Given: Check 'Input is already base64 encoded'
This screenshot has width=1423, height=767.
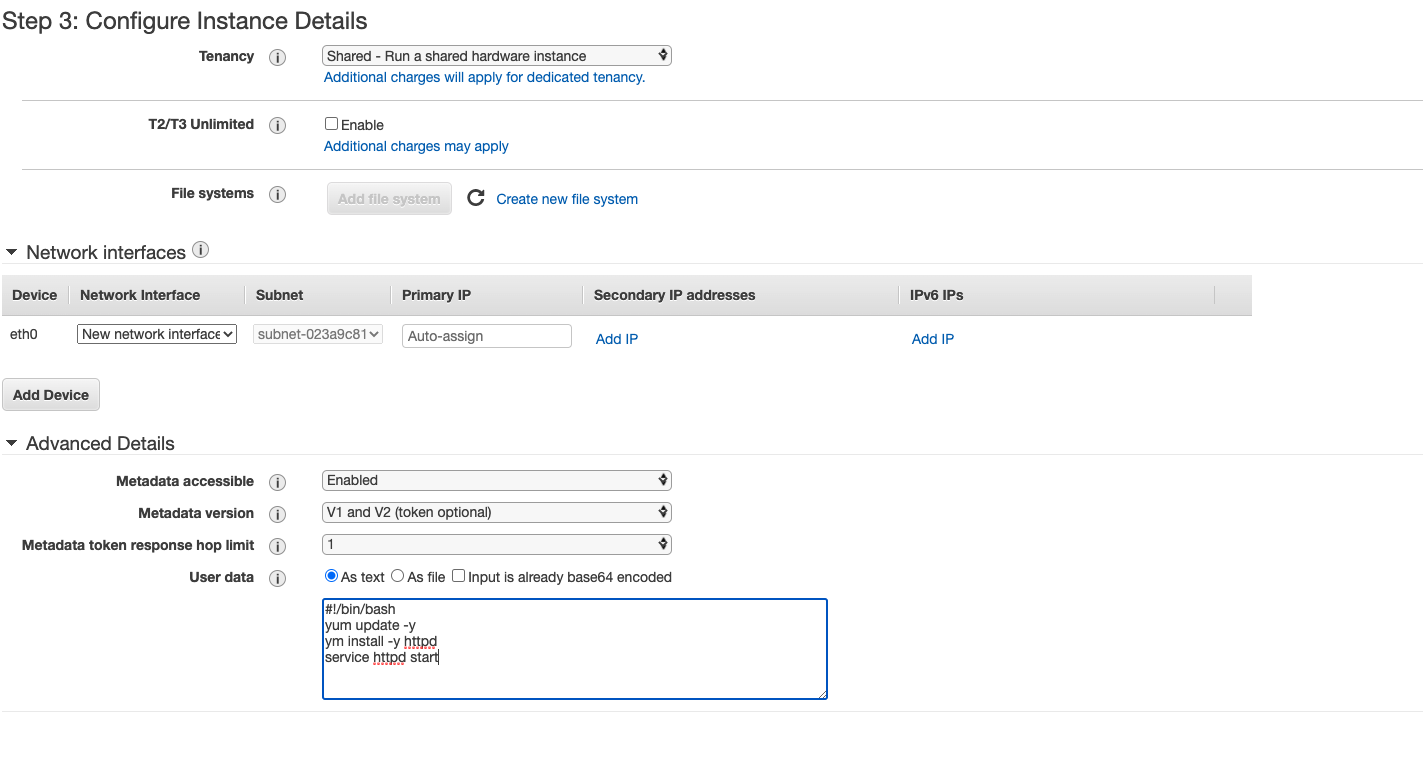Looking at the screenshot, I should click(x=458, y=576).
